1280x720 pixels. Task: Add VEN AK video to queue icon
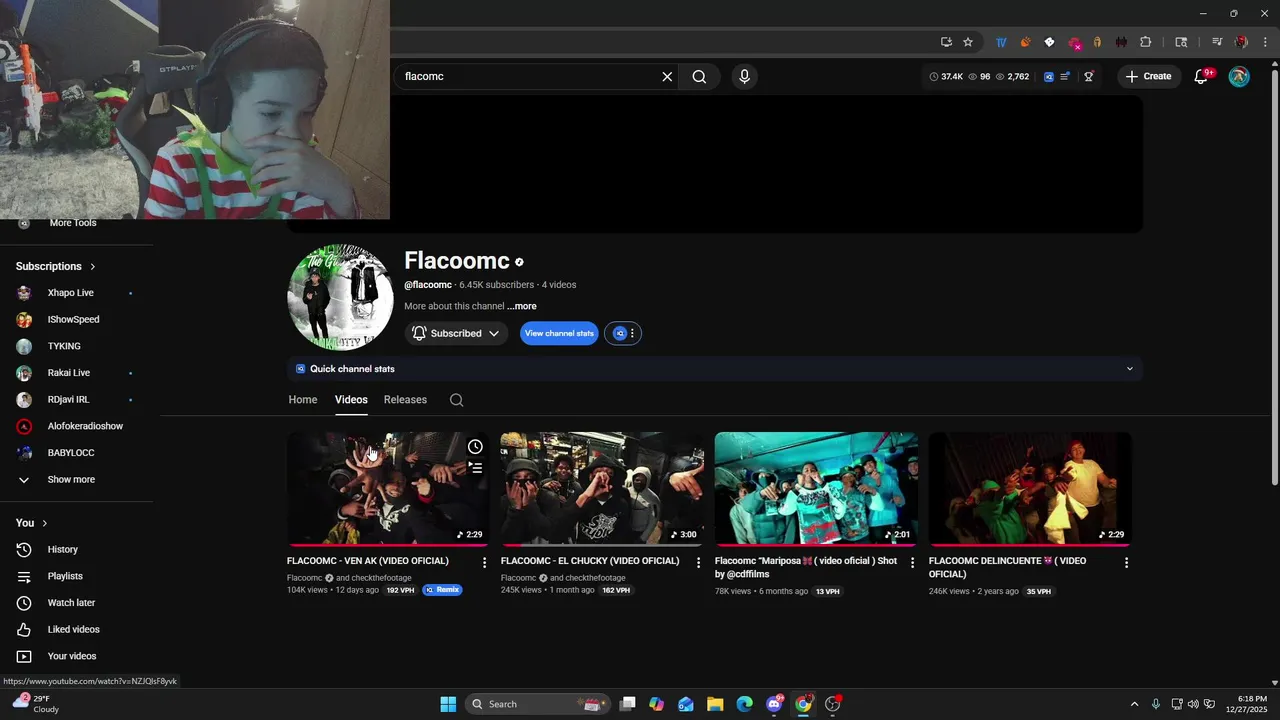(x=475, y=468)
